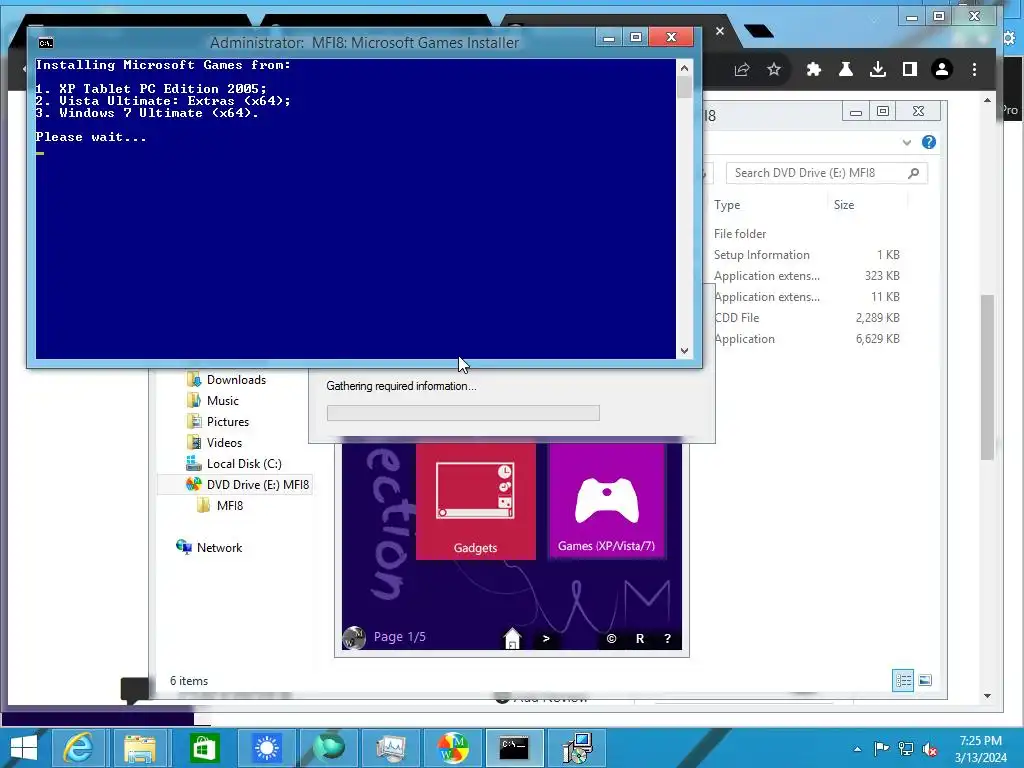The width and height of the screenshot is (1024, 768).
Task: Open MFI8 subfolder in navigation tree
Action: [229, 505]
